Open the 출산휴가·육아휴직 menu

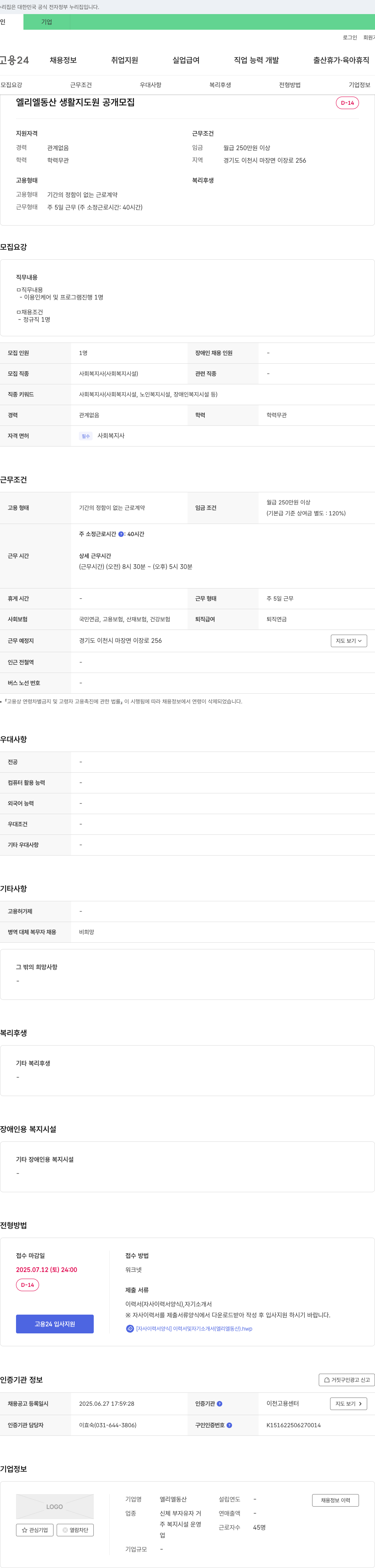pos(341,60)
